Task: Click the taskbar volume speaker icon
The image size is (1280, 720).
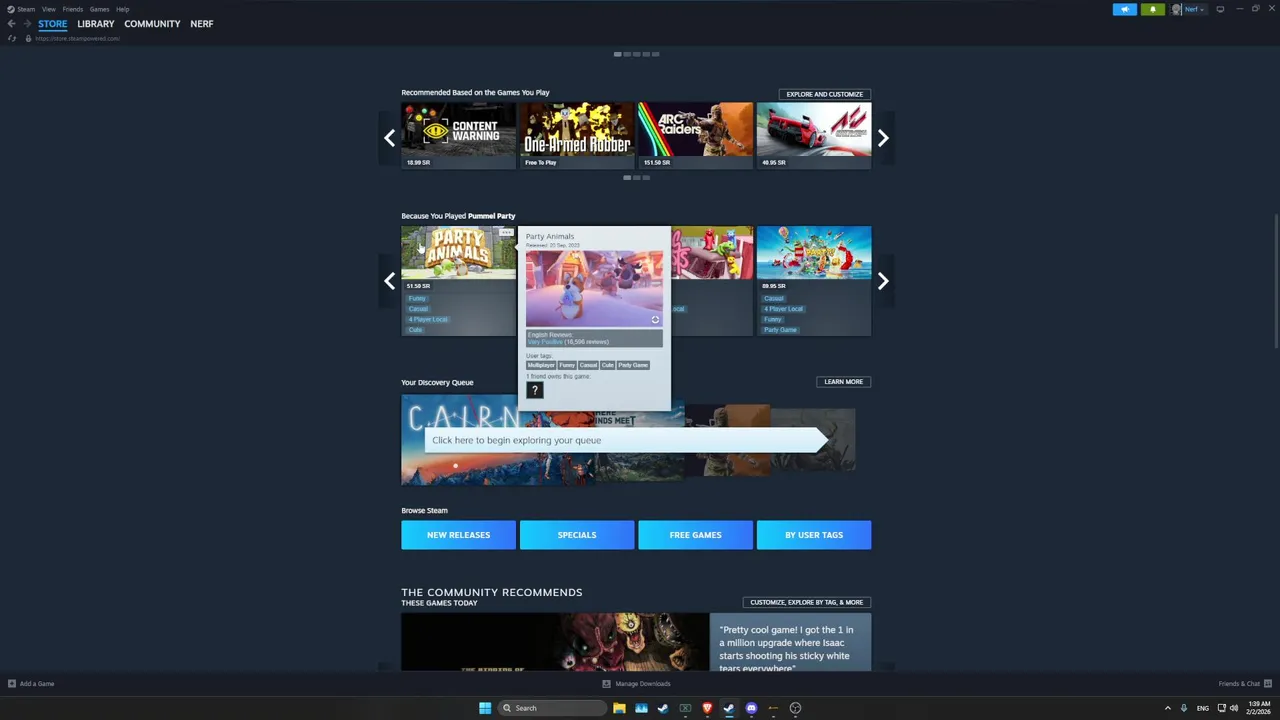Action: pyautogui.click(x=1234, y=708)
